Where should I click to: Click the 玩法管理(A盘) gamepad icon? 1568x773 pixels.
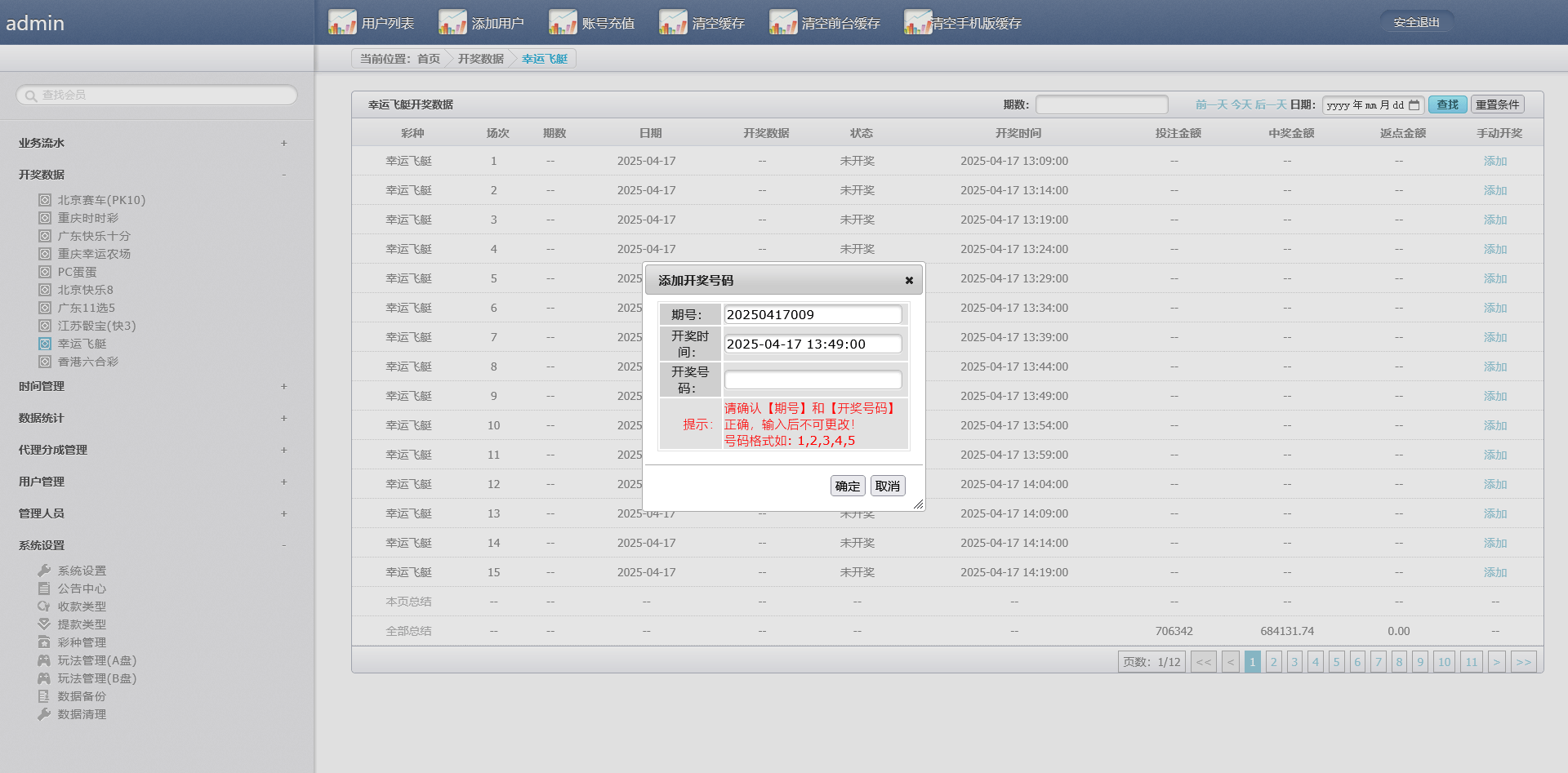[44, 660]
